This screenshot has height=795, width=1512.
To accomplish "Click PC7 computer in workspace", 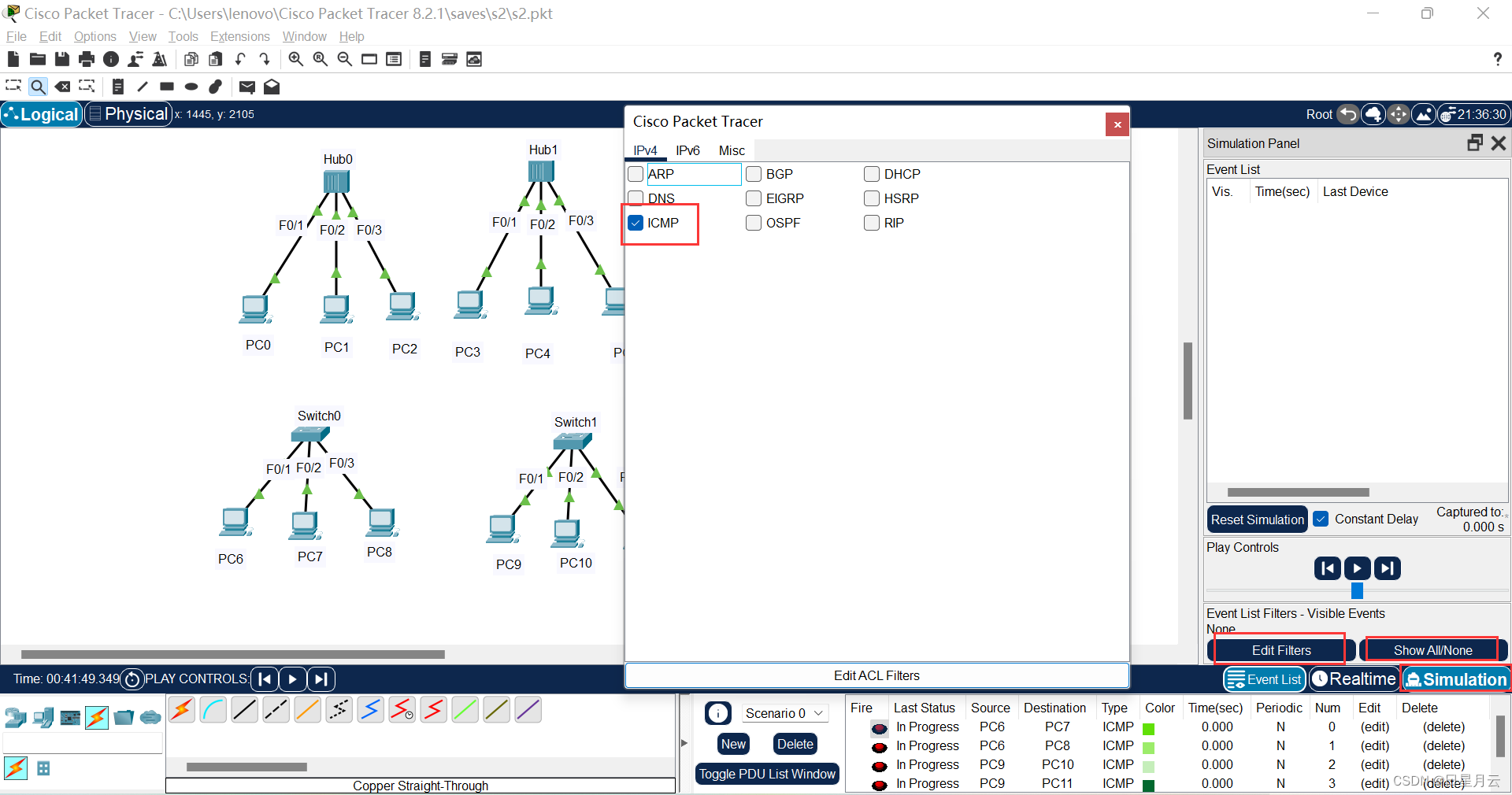I will click(x=305, y=526).
